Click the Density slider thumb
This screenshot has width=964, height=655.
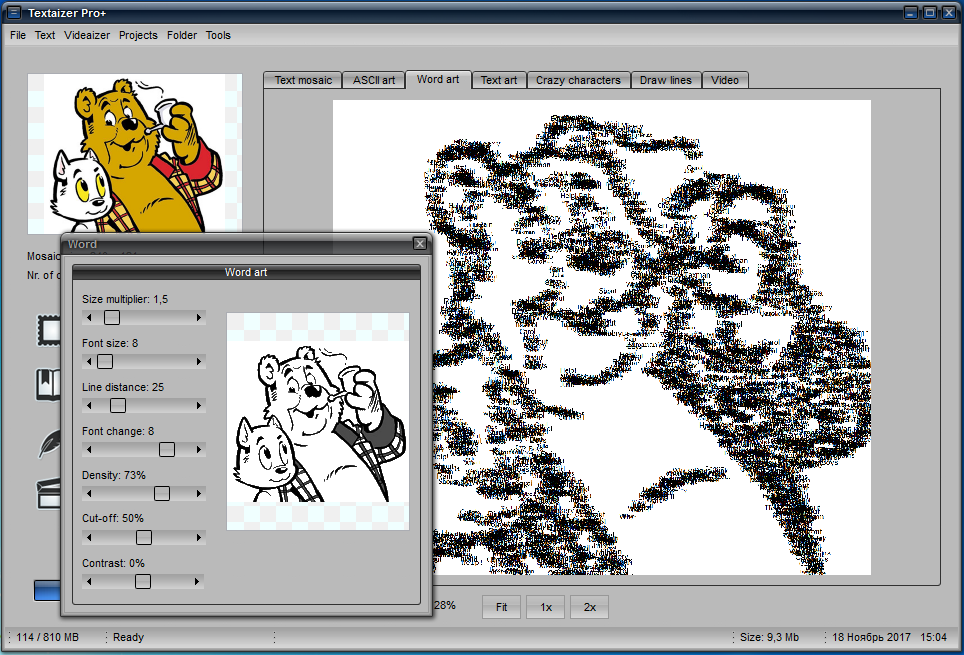tap(162, 493)
